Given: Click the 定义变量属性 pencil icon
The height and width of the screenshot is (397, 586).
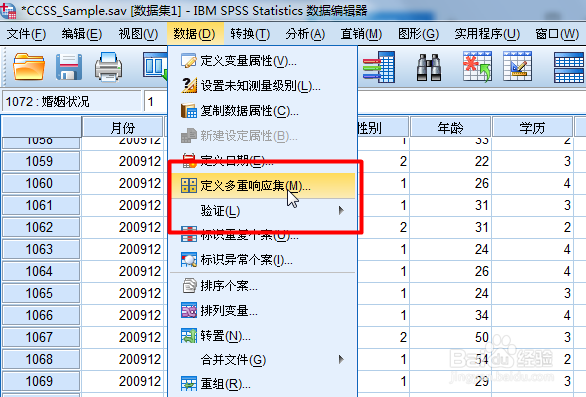Looking at the screenshot, I should click(189, 61).
